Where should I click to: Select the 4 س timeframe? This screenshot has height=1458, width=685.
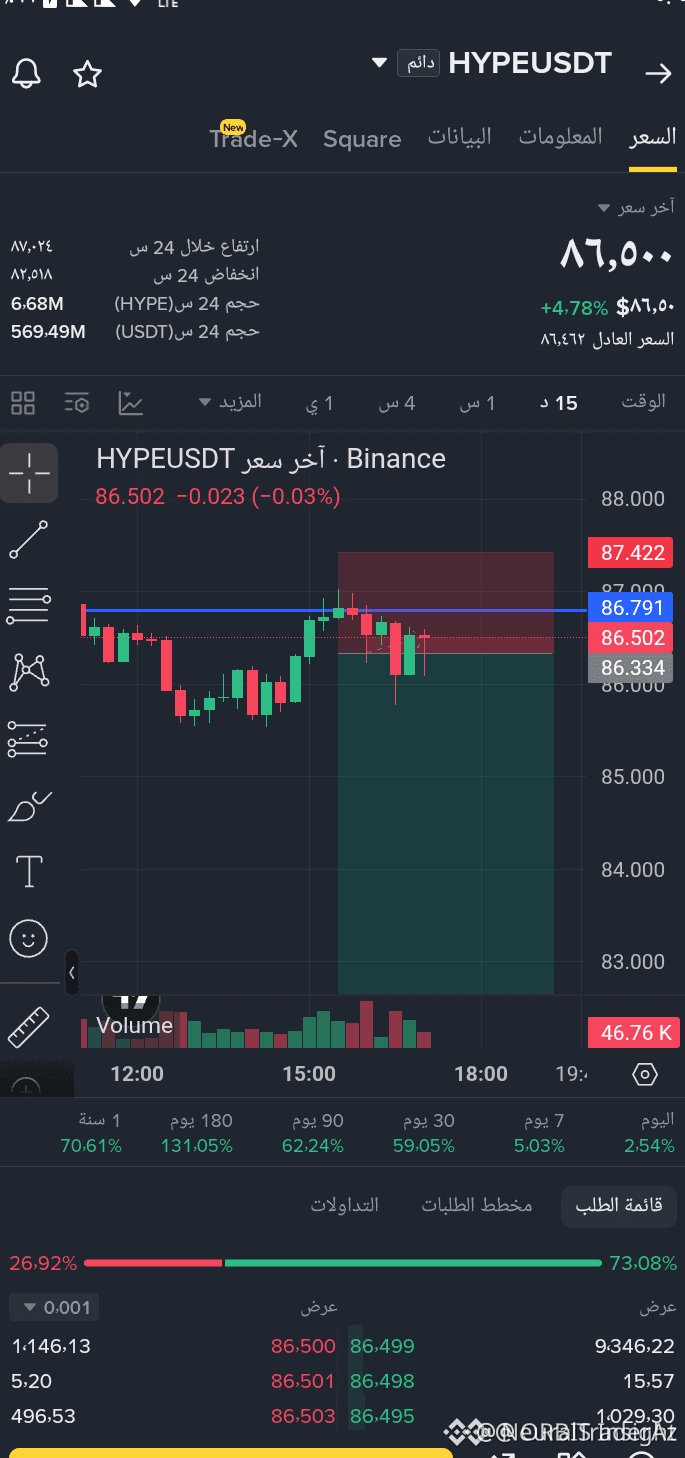click(x=397, y=403)
